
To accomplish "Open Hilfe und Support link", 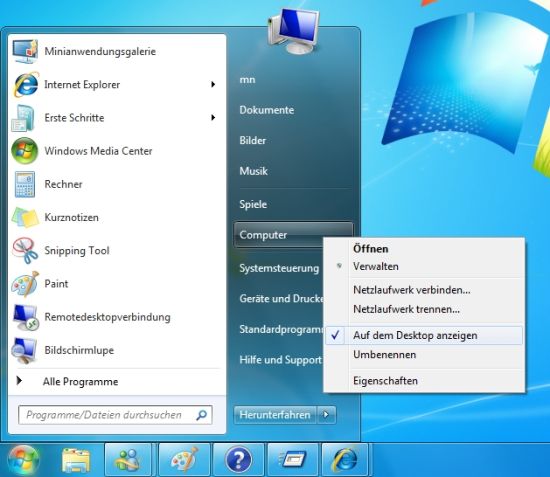I will (281, 360).
